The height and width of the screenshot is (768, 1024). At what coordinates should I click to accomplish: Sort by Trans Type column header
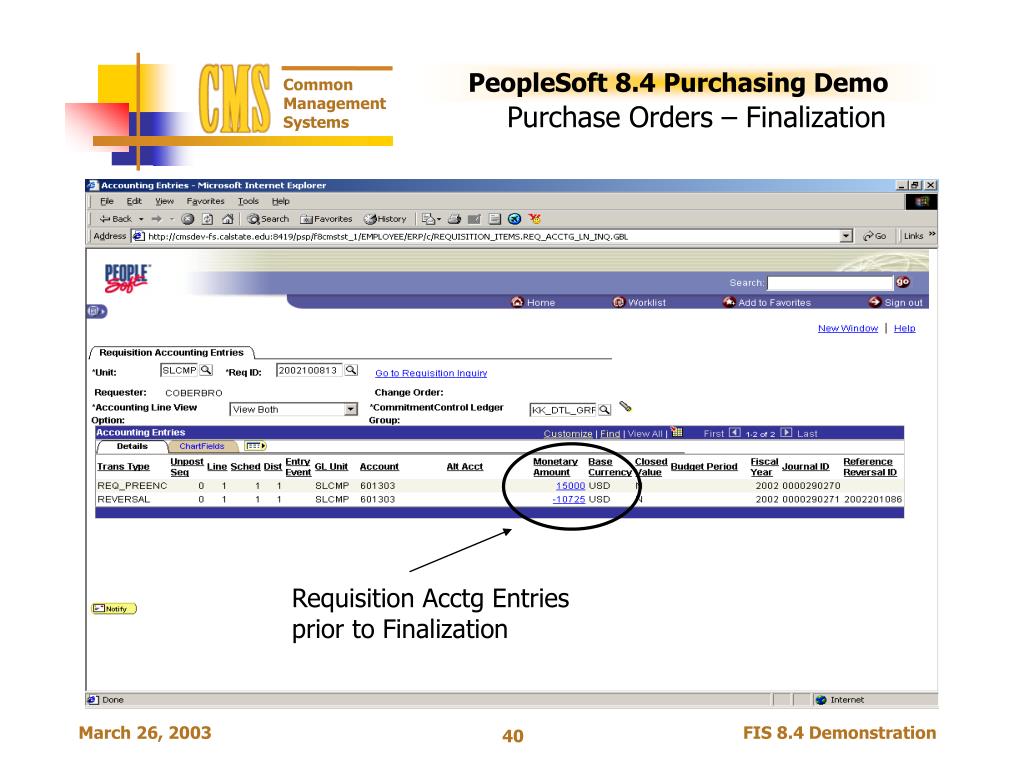tap(123, 467)
